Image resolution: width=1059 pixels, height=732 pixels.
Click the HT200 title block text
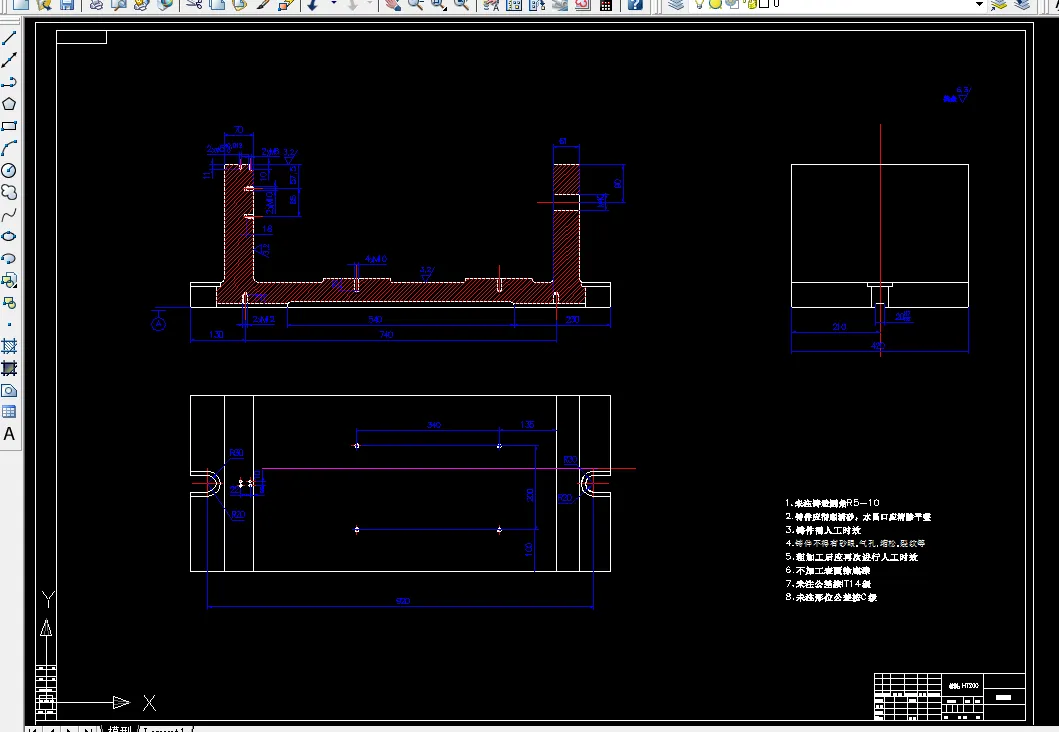(x=970, y=686)
